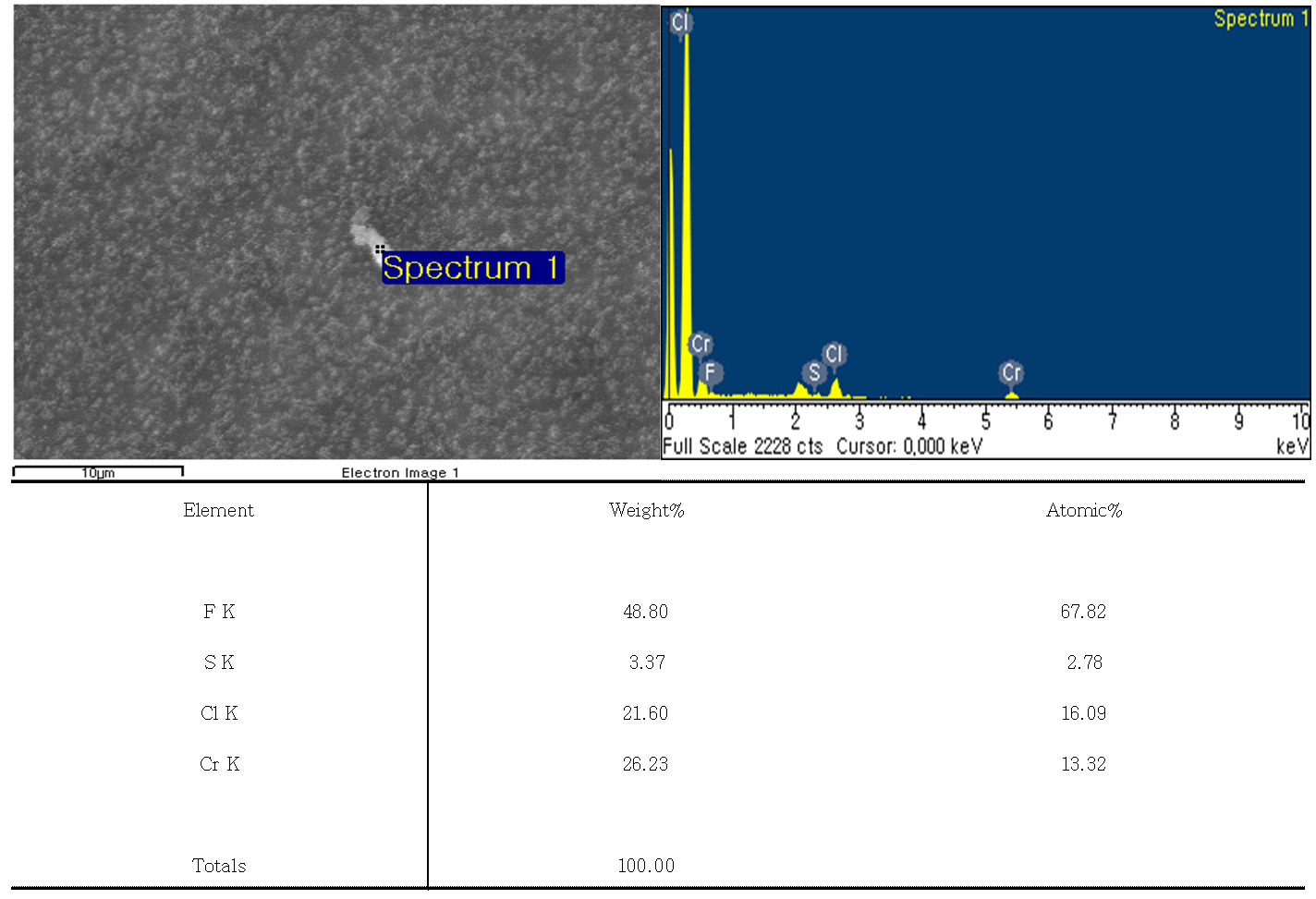This screenshot has width=1316, height=899.
Task: Click atomic value 2.78
Action: click(x=1085, y=662)
